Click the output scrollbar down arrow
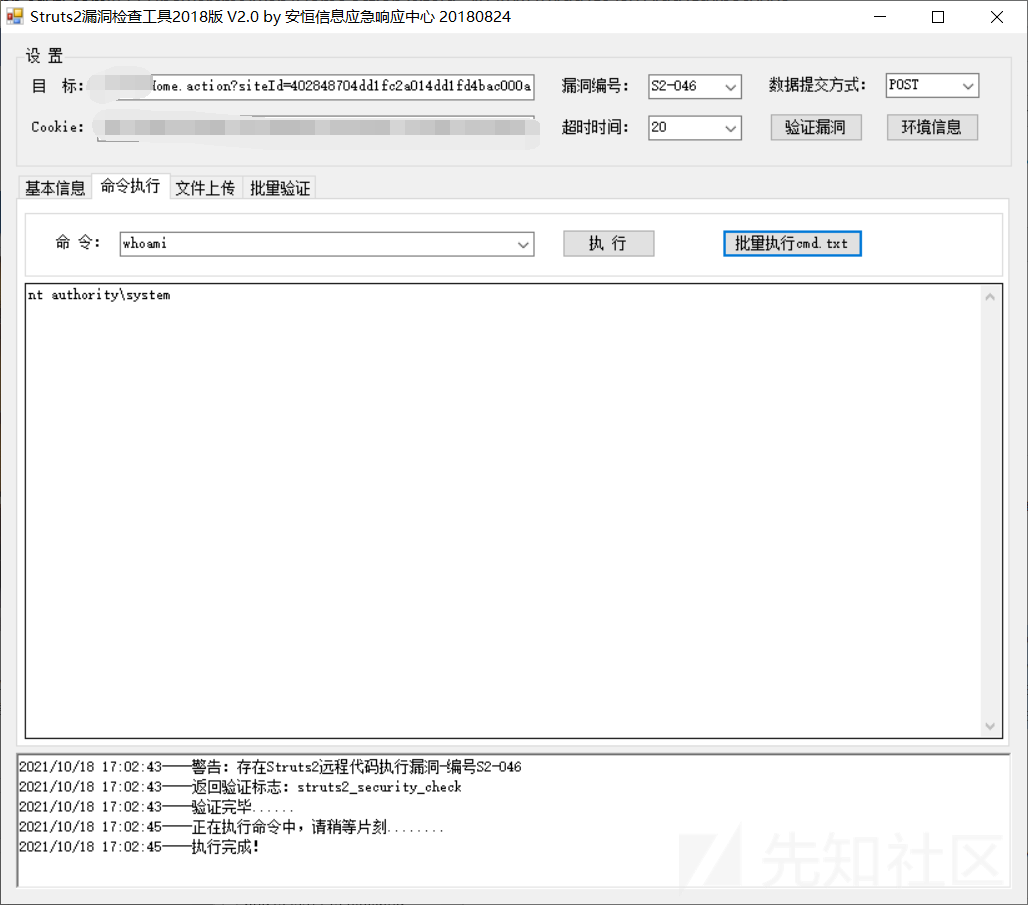The width and height of the screenshot is (1028, 905). pos(990,726)
